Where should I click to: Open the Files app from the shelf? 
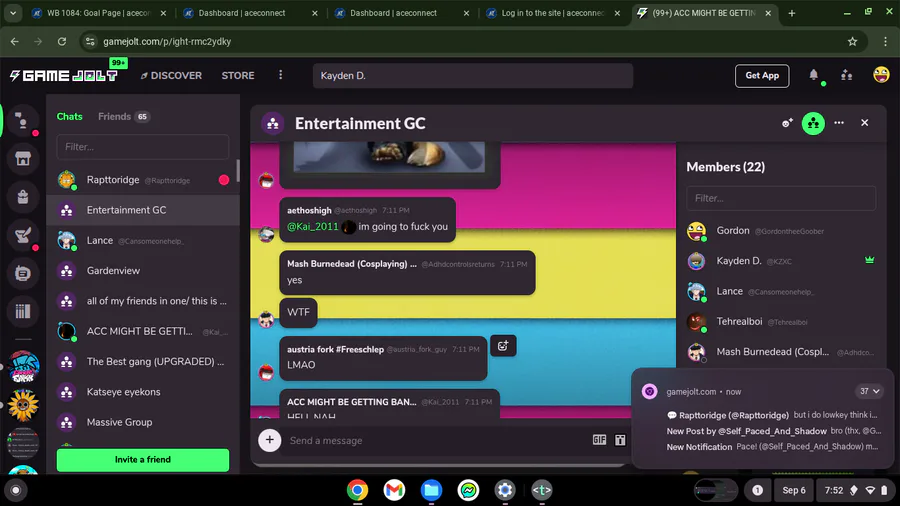pos(431,490)
